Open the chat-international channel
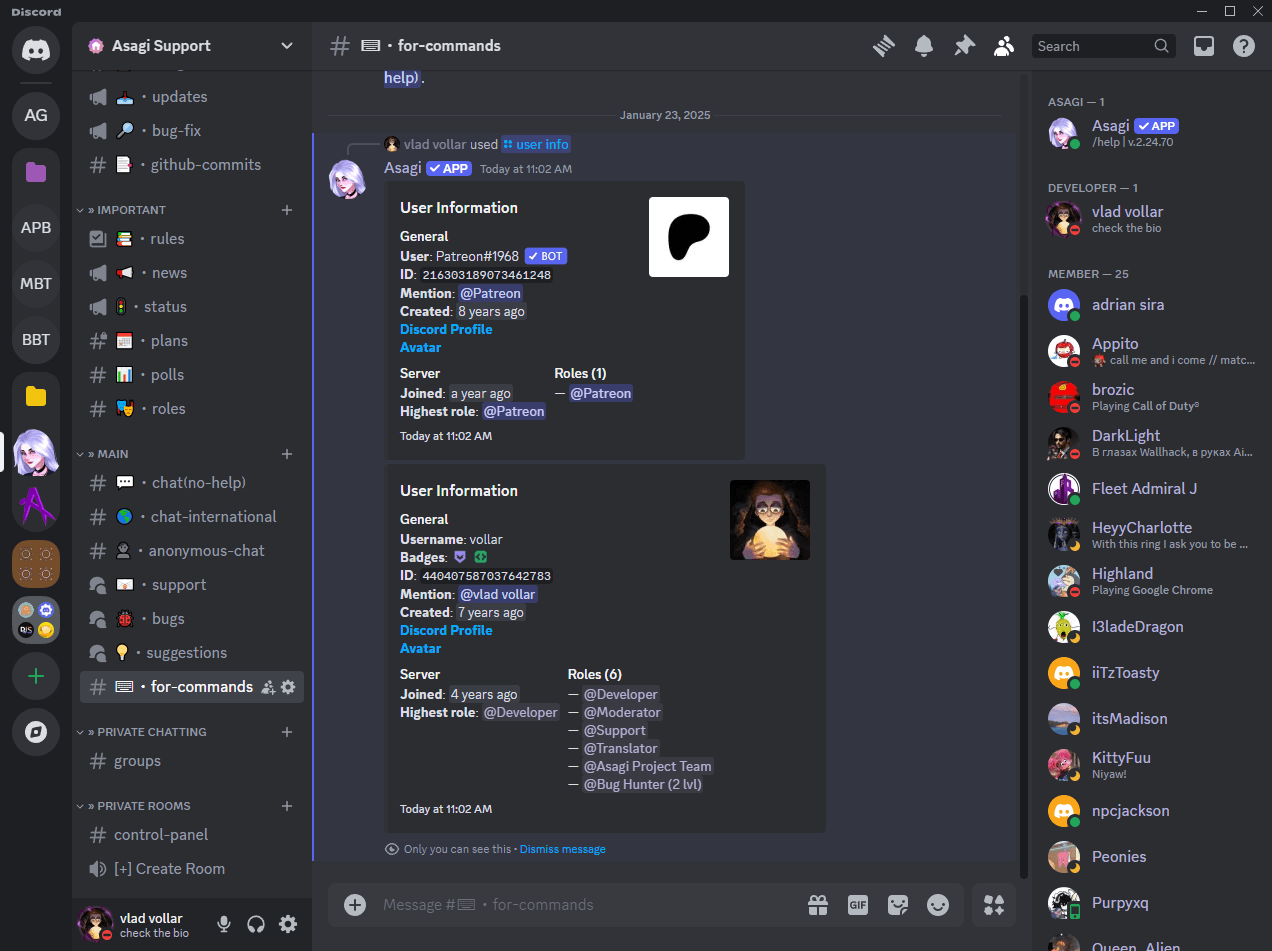The height and width of the screenshot is (951, 1272). coord(192,517)
